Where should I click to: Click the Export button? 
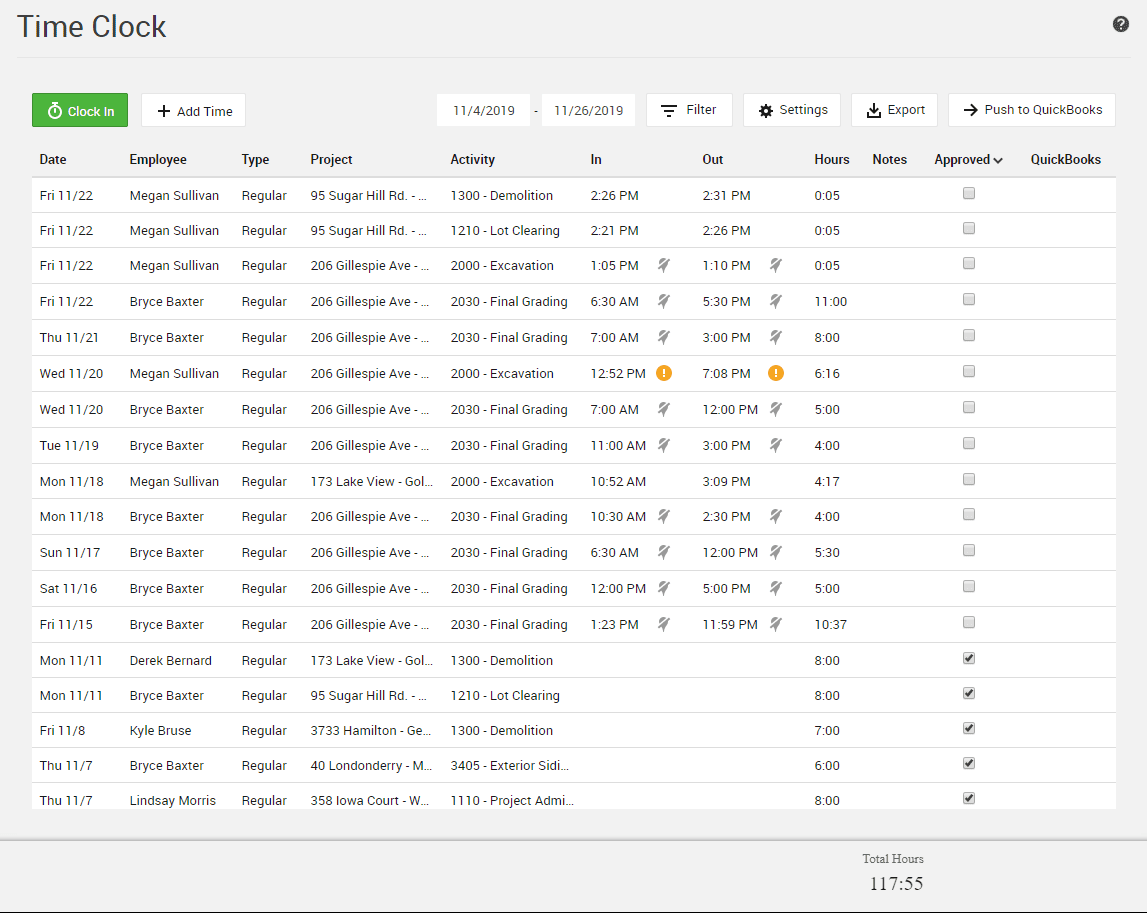(x=895, y=110)
